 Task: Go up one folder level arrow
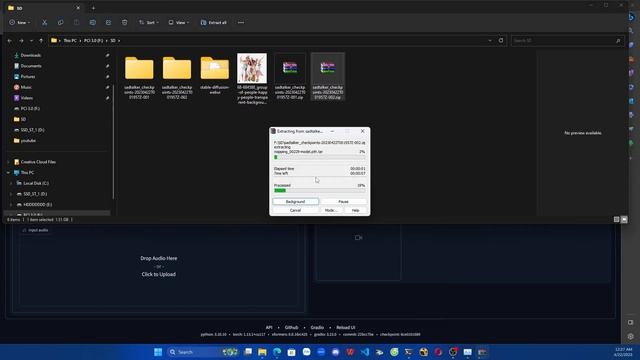(41, 41)
